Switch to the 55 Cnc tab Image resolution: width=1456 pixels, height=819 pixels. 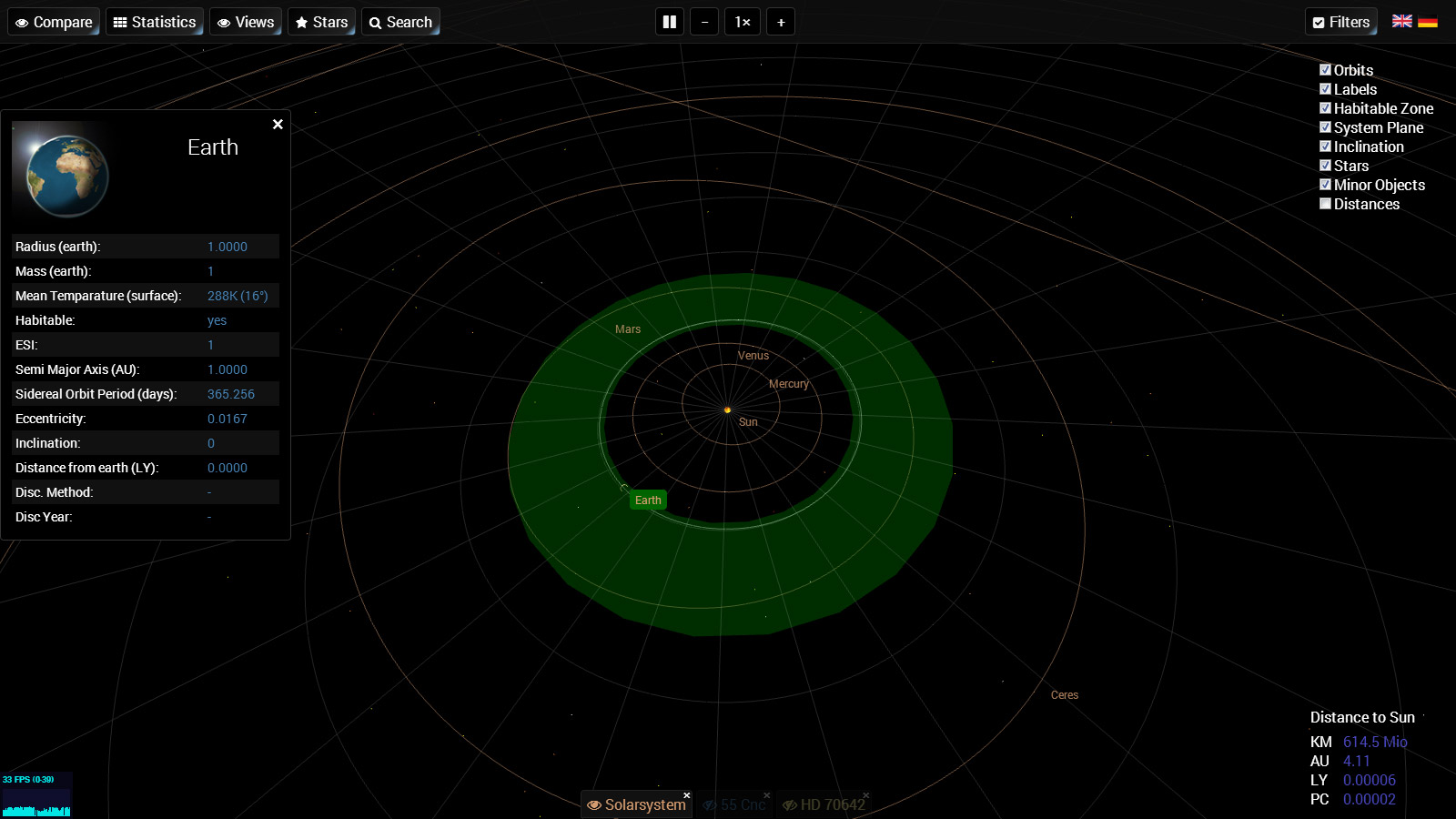click(x=734, y=804)
